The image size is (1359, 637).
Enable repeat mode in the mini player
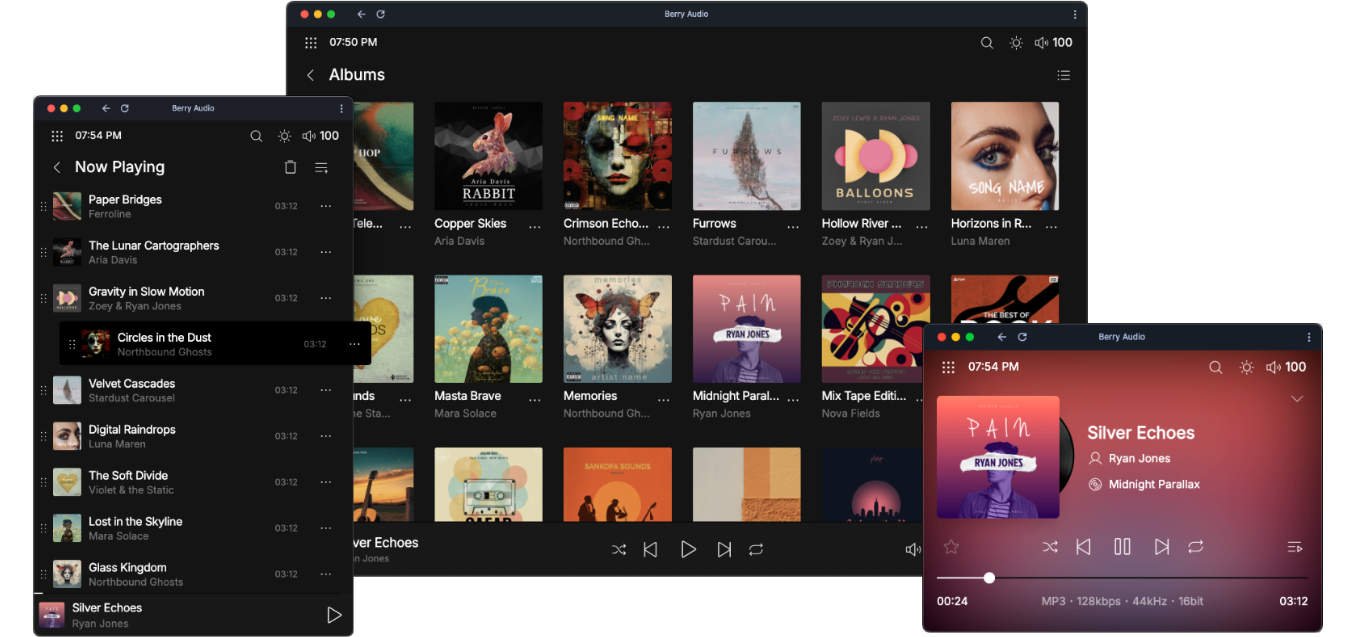[x=1196, y=547]
